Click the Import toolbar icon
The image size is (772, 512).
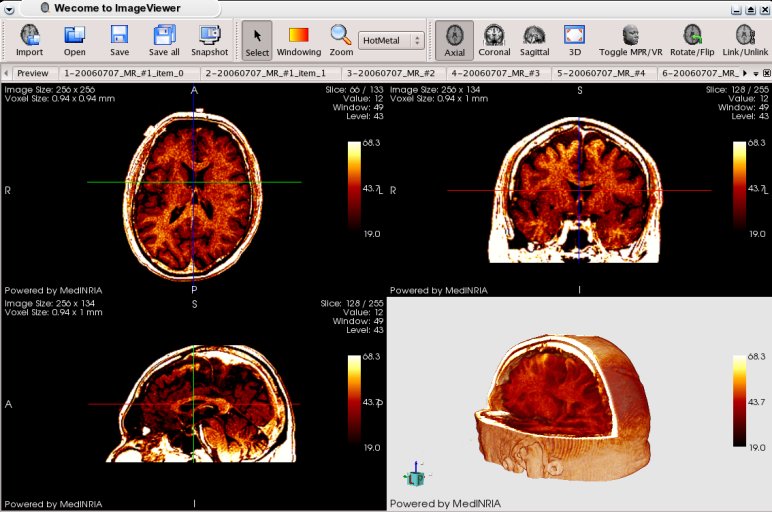coord(29,40)
